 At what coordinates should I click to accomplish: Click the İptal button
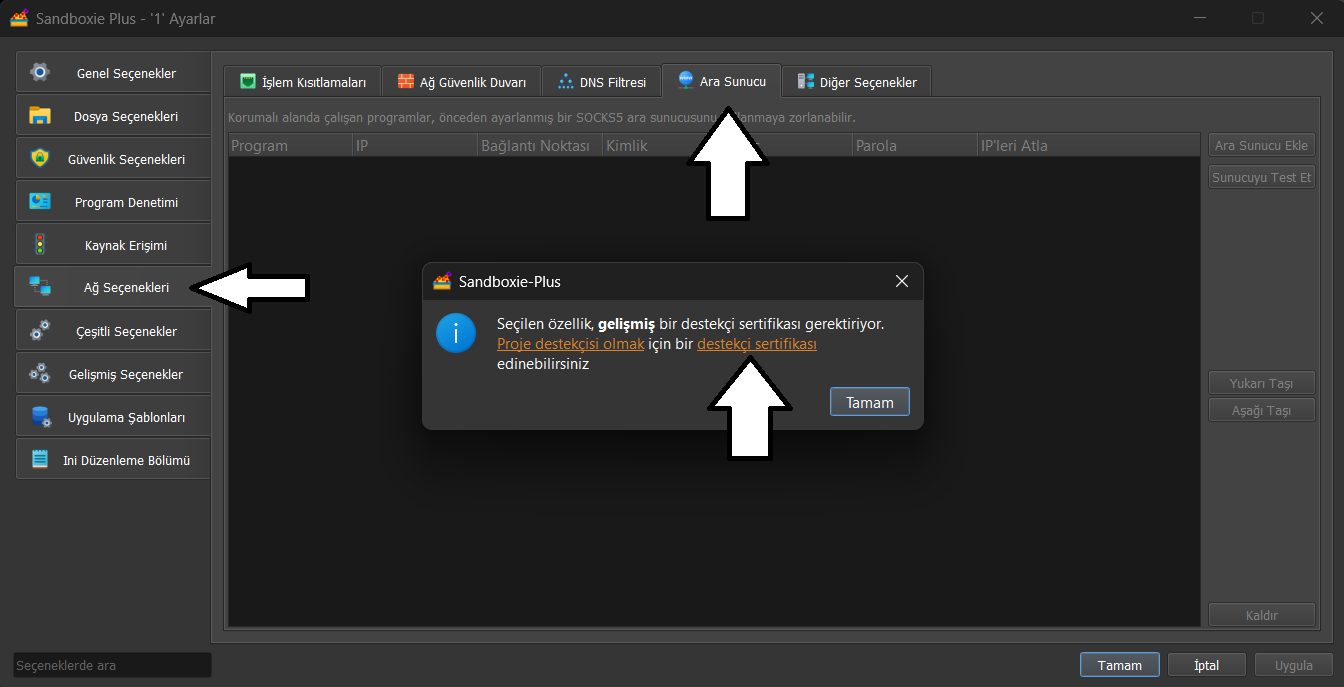coord(1206,665)
